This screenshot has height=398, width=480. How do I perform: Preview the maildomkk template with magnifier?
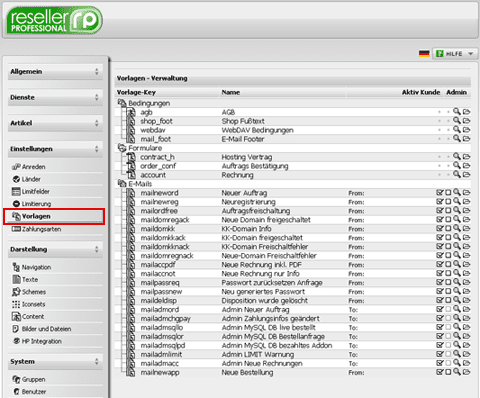point(457,228)
